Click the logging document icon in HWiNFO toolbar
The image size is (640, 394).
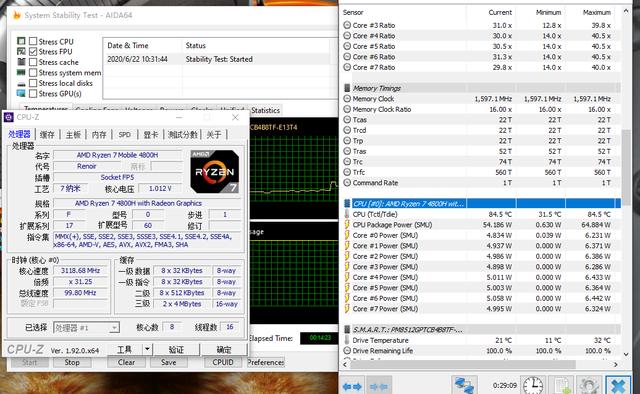[562, 385]
